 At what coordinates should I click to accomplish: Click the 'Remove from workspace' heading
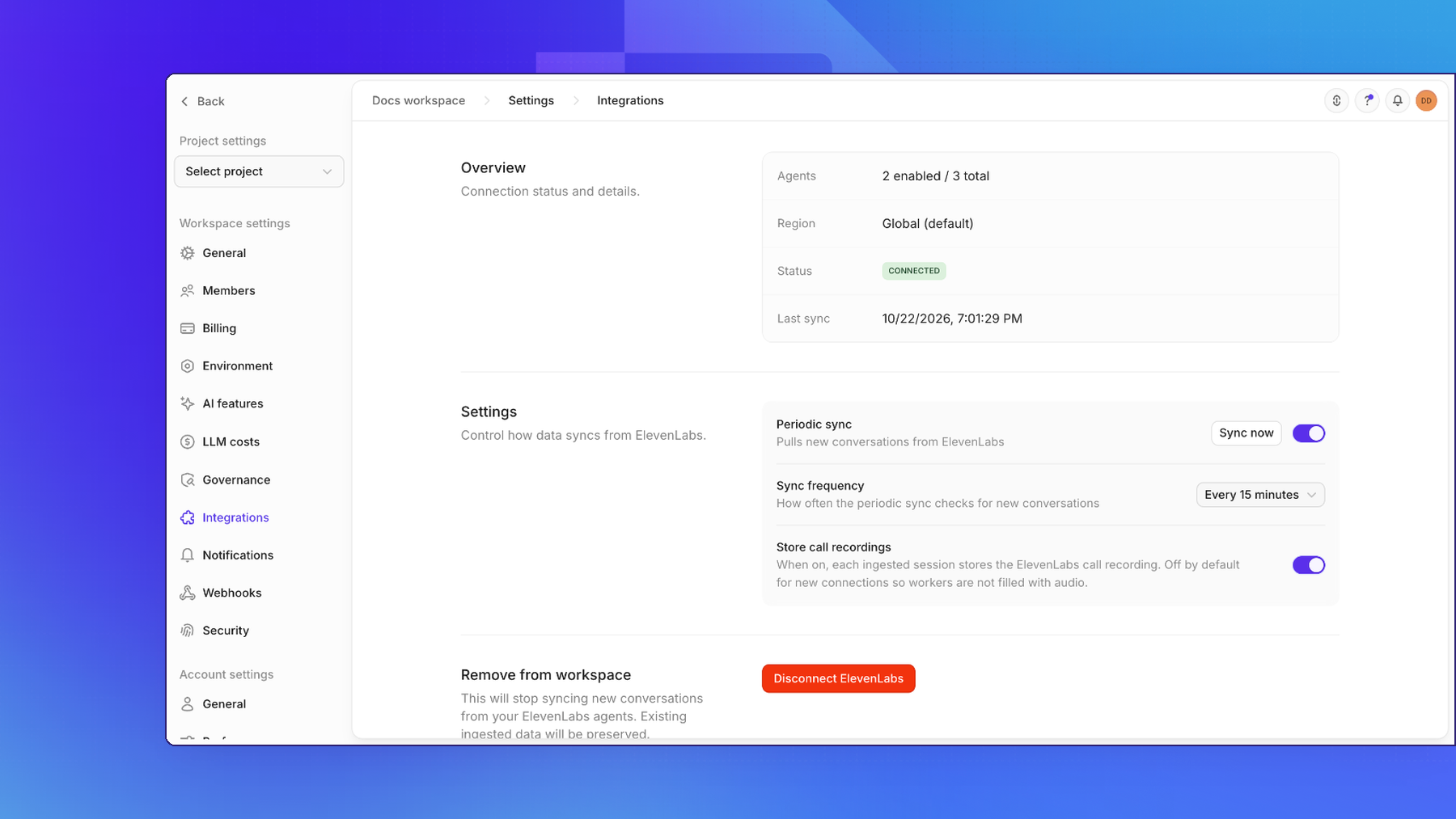click(x=545, y=675)
